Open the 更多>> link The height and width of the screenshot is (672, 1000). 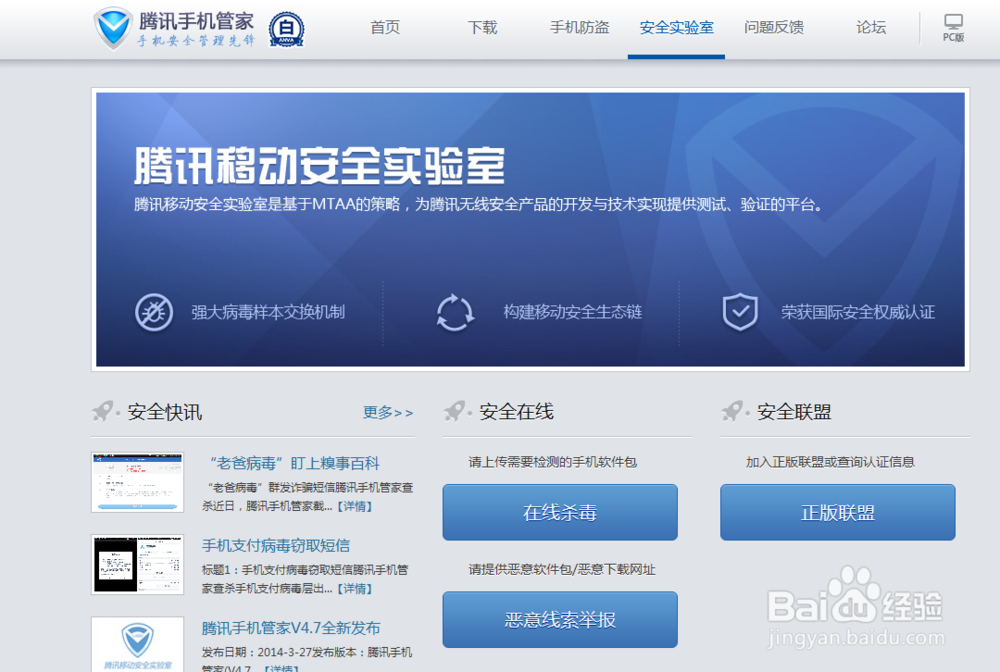388,412
